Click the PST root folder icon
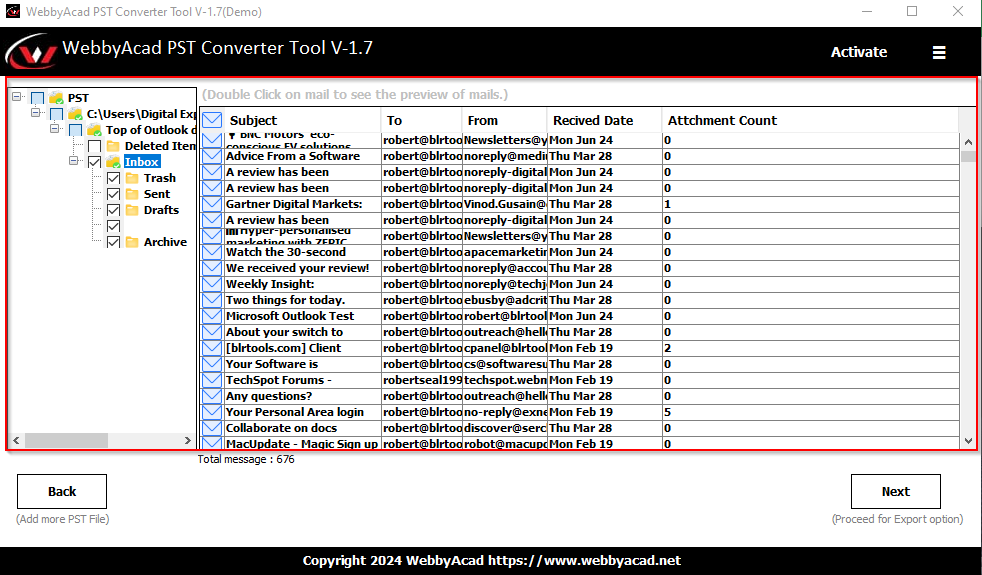 [56, 98]
